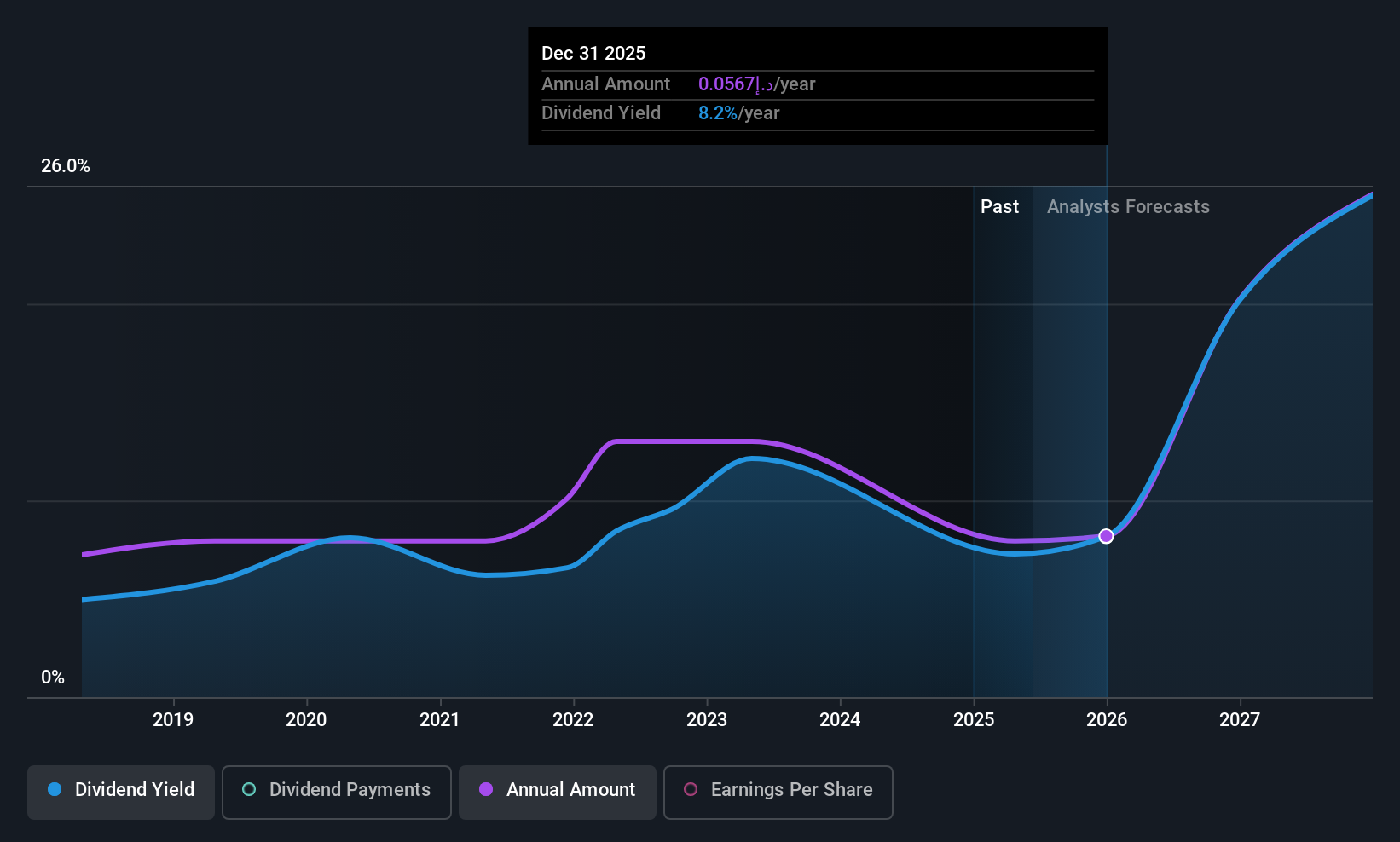Click the Dec 31 2025 tooltip date
Screen dimensions: 1400x842
tap(593, 54)
